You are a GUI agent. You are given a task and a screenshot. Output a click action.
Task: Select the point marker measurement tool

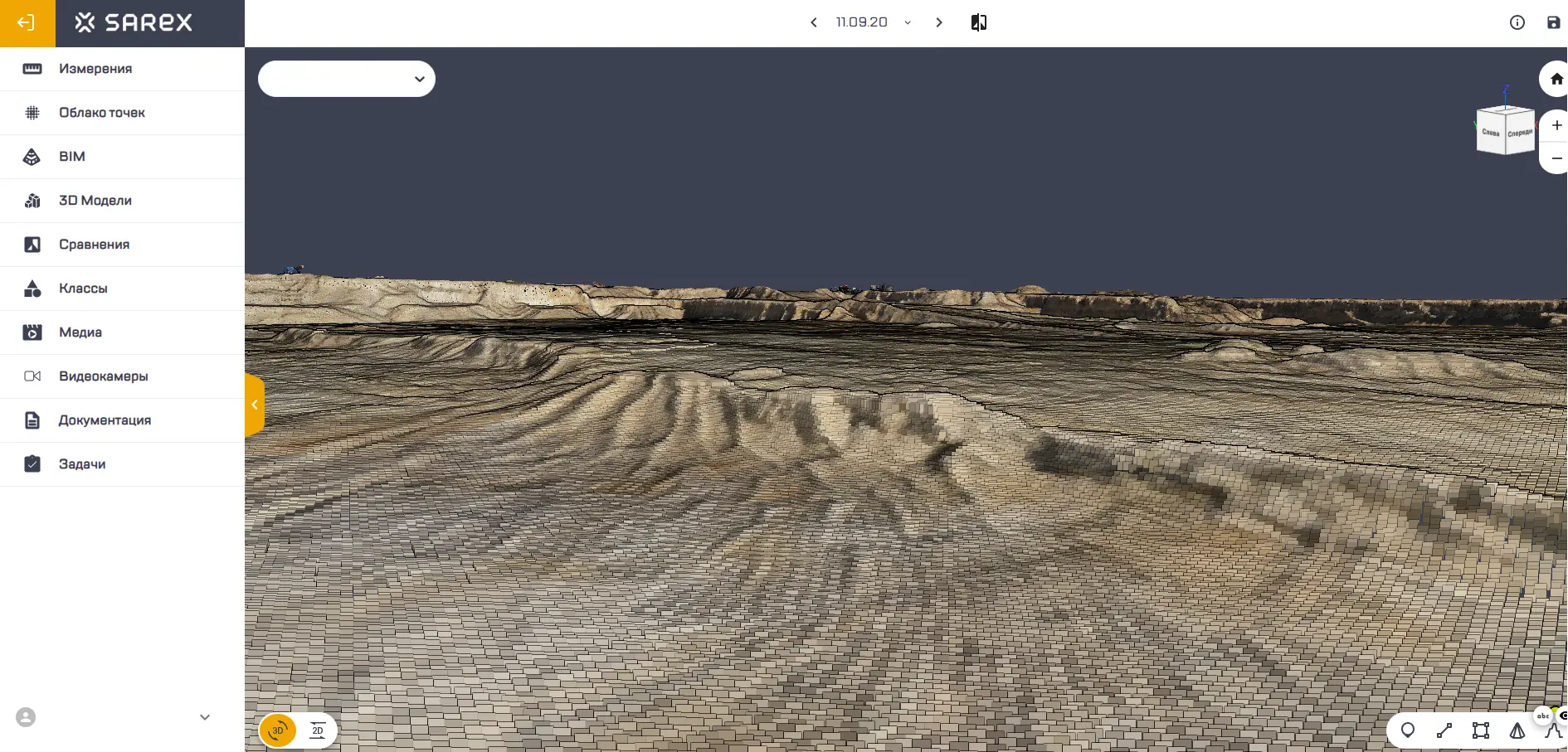point(1408,730)
